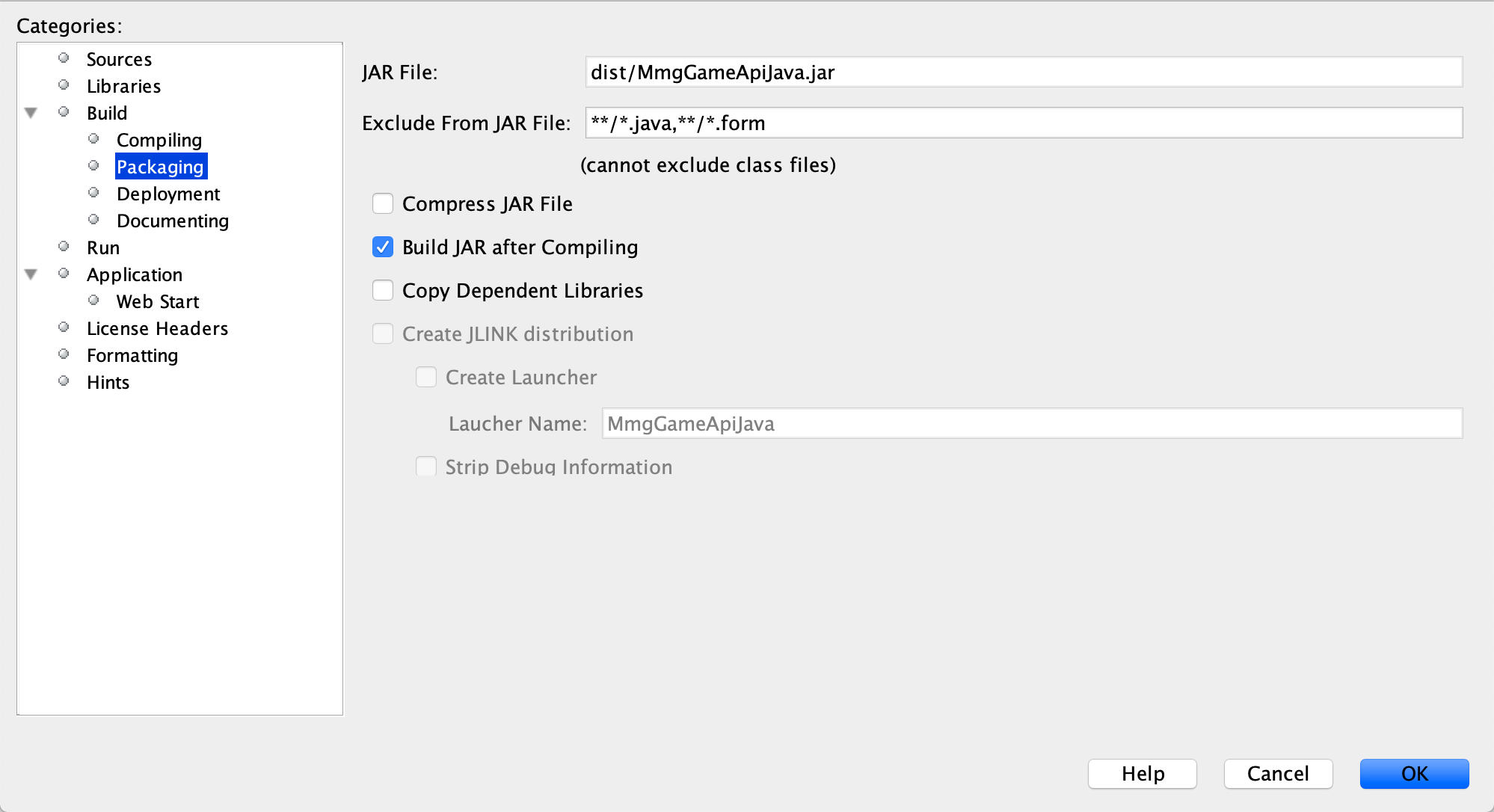Select the Run category
The image size is (1494, 812).
103,247
